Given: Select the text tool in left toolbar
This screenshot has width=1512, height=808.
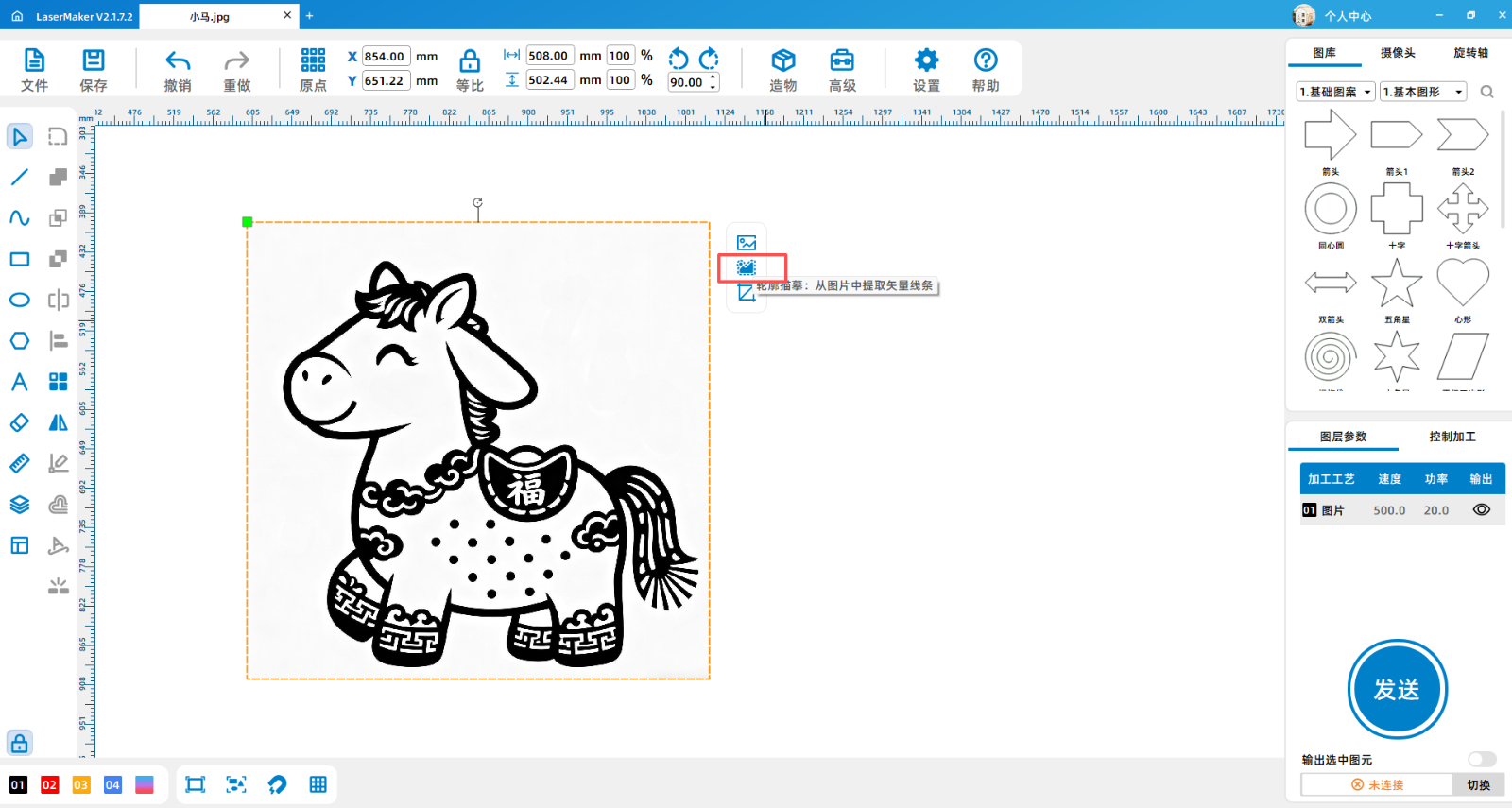Looking at the screenshot, I should click(x=19, y=382).
